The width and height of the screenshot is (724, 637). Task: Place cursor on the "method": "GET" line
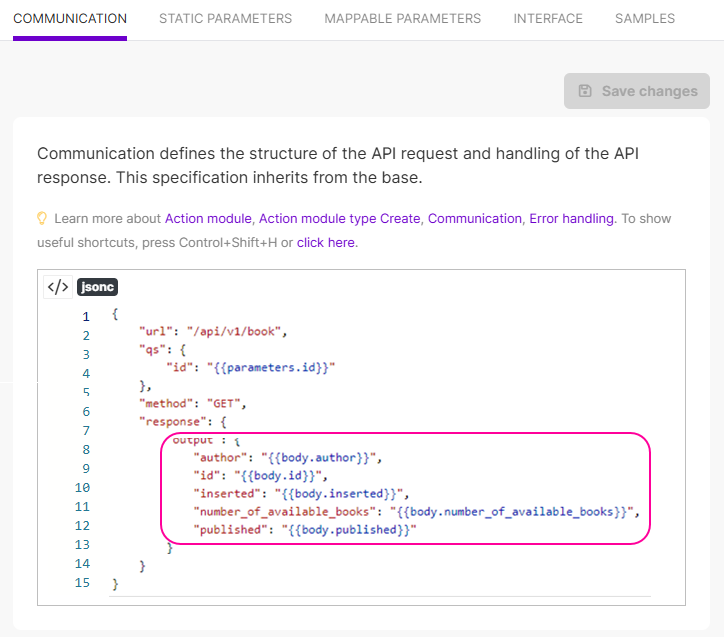click(x=192, y=403)
